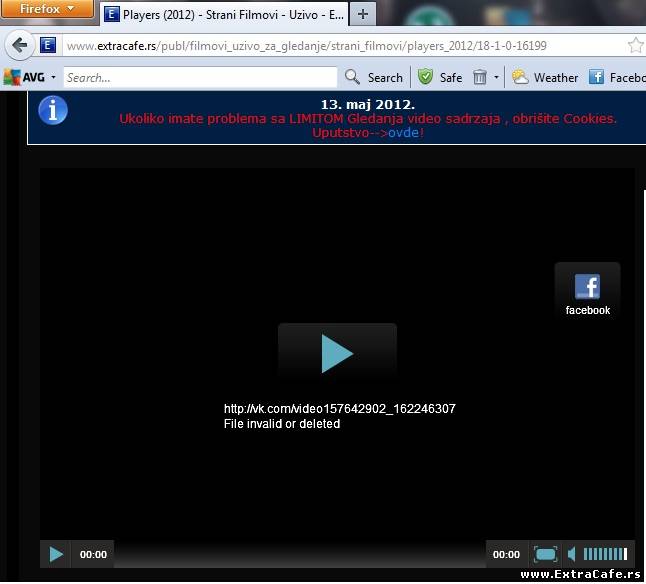Open a new tab with plus button

(x=362, y=14)
